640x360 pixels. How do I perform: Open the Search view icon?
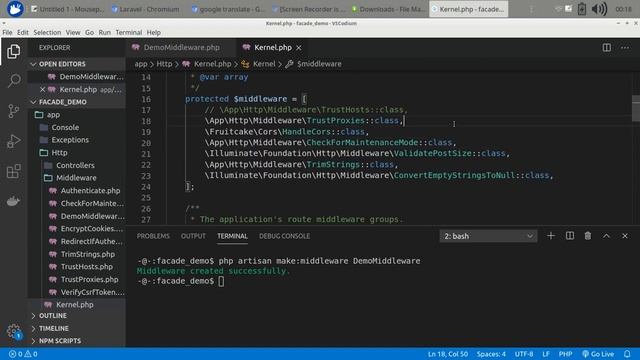pyautogui.click(x=13, y=81)
